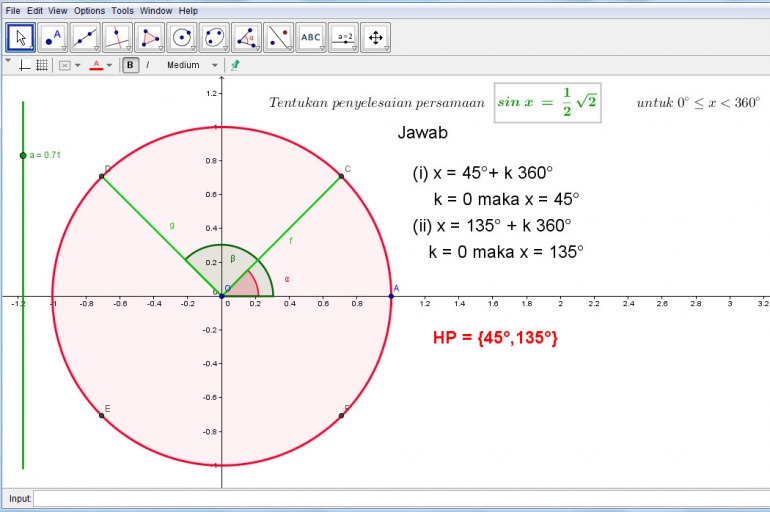Screen dimensions: 770x512
Task: Toggle the axes display icon
Action: tap(25, 65)
